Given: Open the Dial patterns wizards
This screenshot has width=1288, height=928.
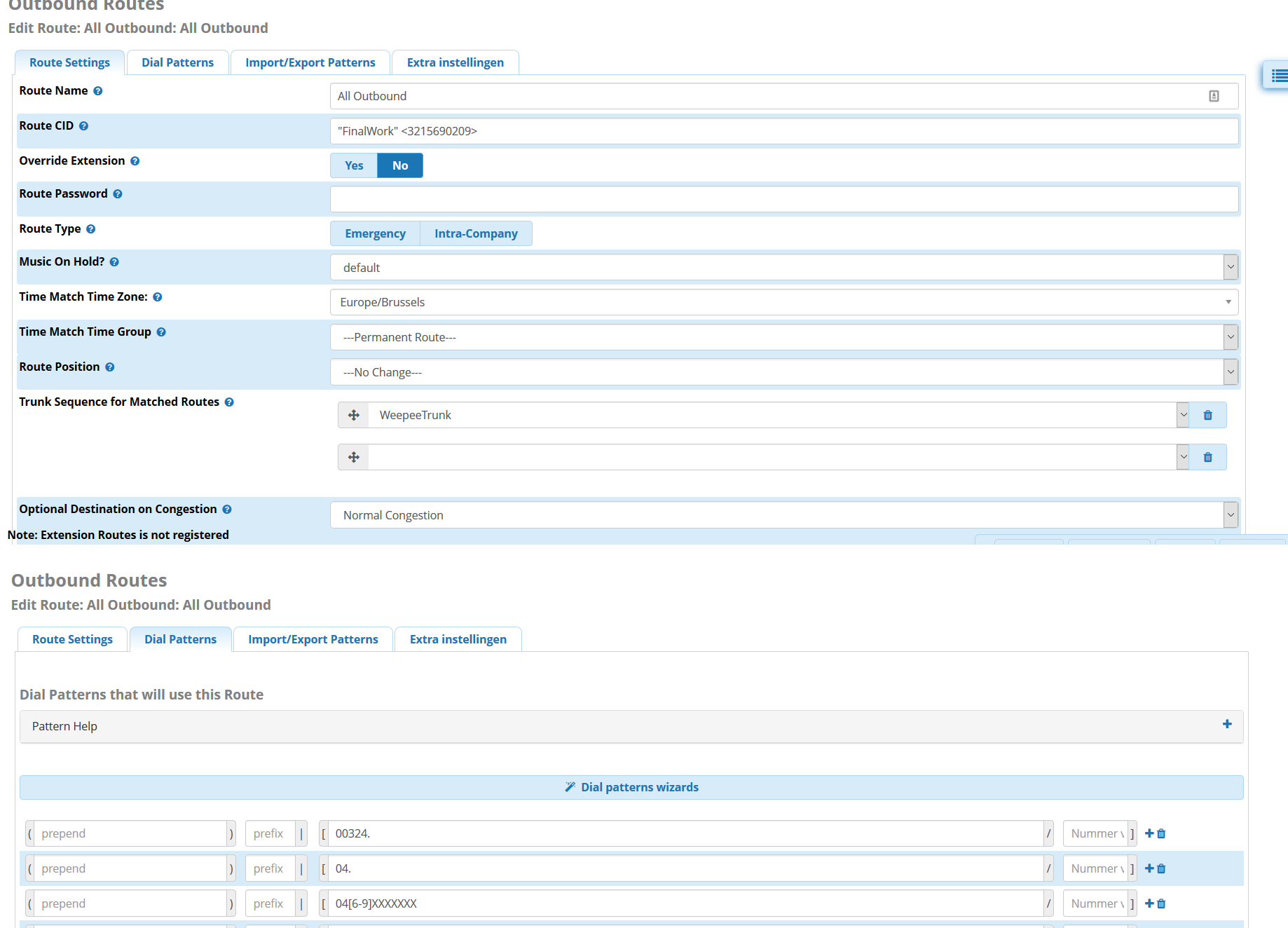Looking at the screenshot, I should (x=631, y=787).
